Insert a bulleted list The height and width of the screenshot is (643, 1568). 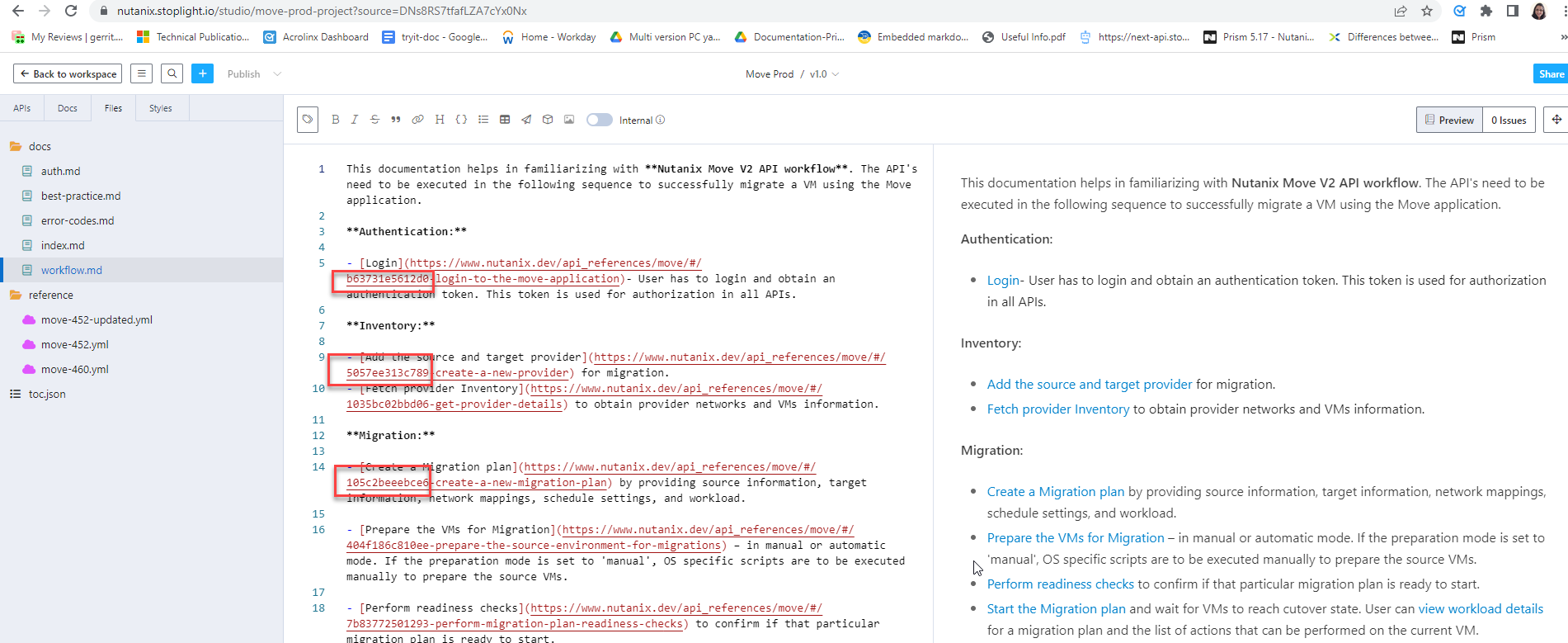click(x=483, y=120)
